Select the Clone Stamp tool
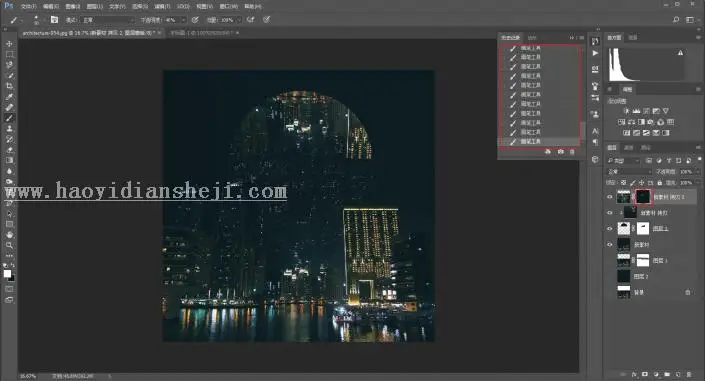The width and height of the screenshot is (705, 381). 9,129
